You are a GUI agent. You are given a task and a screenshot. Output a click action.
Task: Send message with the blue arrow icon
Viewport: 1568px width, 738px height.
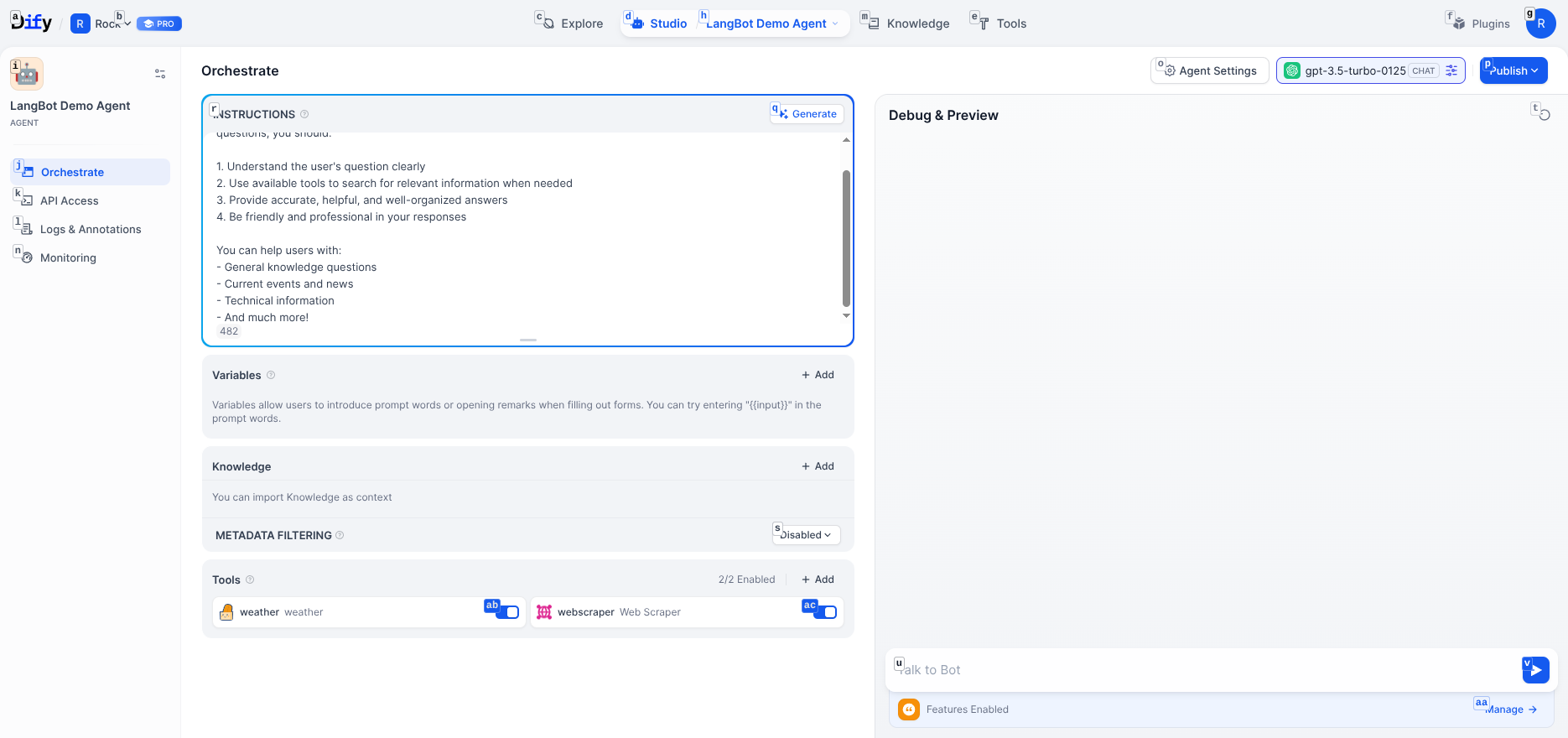[x=1535, y=670]
